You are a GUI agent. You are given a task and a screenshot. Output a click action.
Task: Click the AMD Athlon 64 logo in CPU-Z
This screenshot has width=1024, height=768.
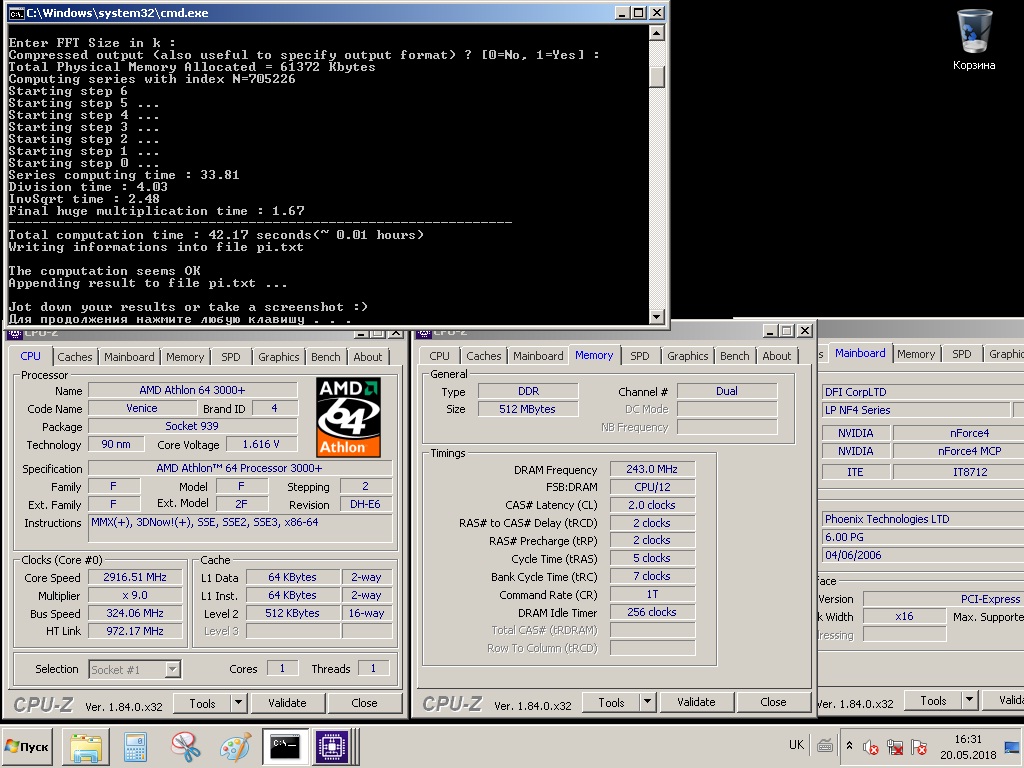tap(349, 418)
